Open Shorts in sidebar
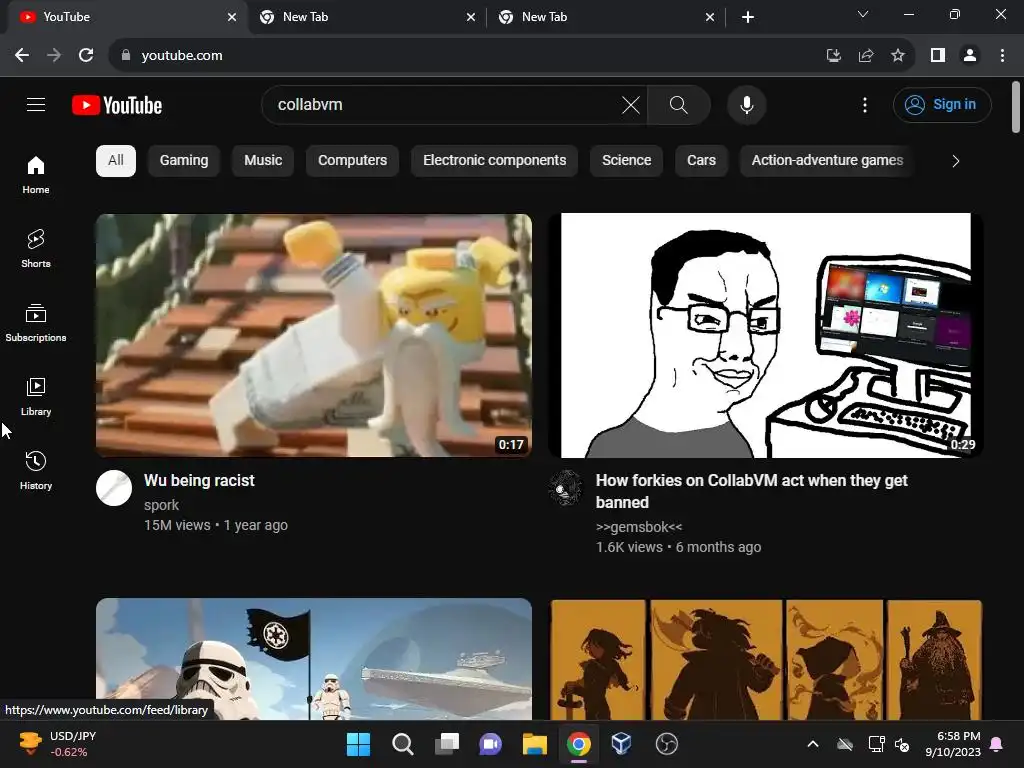The height and width of the screenshot is (768, 1024). click(36, 249)
